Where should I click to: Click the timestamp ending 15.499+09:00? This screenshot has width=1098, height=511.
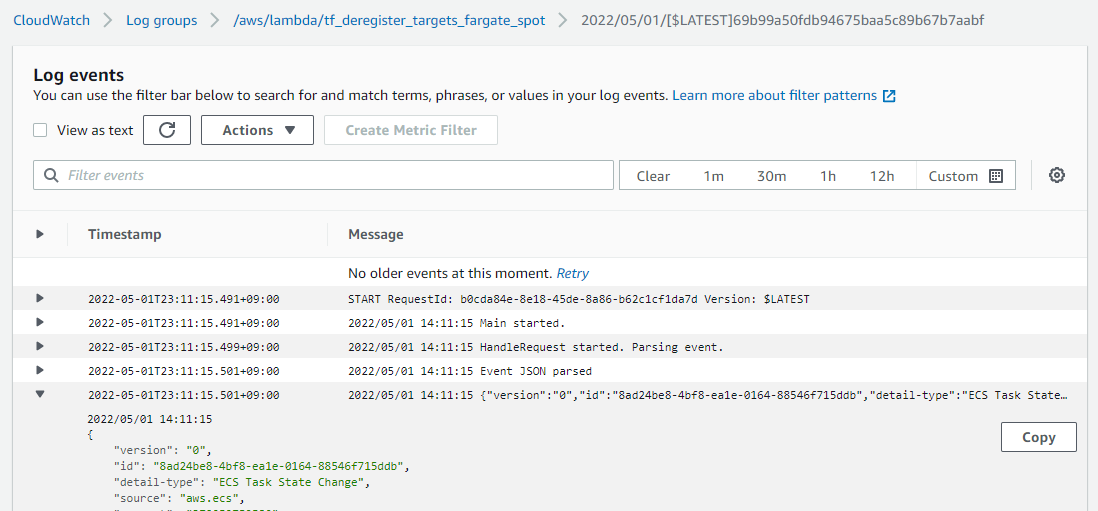pos(183,347)
